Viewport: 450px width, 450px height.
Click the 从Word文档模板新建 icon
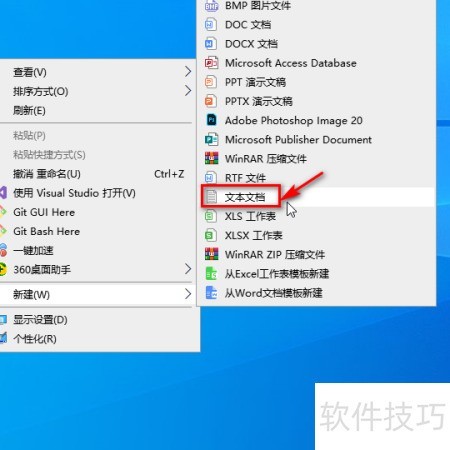(x=211, y=293)
